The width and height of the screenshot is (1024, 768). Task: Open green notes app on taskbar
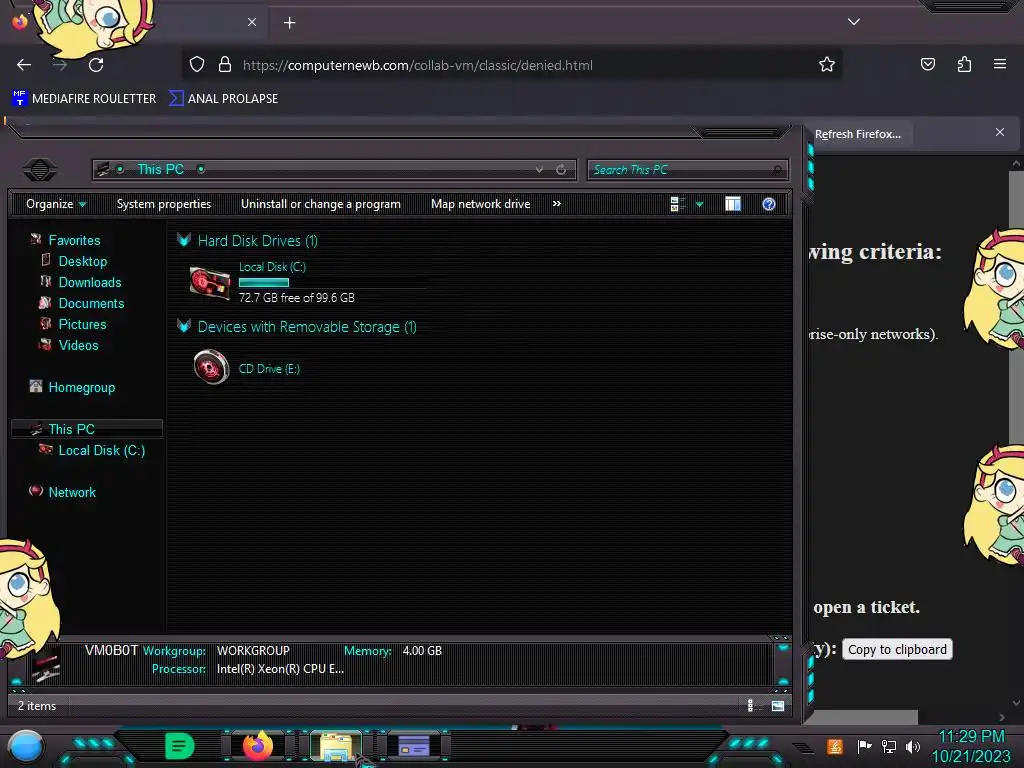pos(180,746)
